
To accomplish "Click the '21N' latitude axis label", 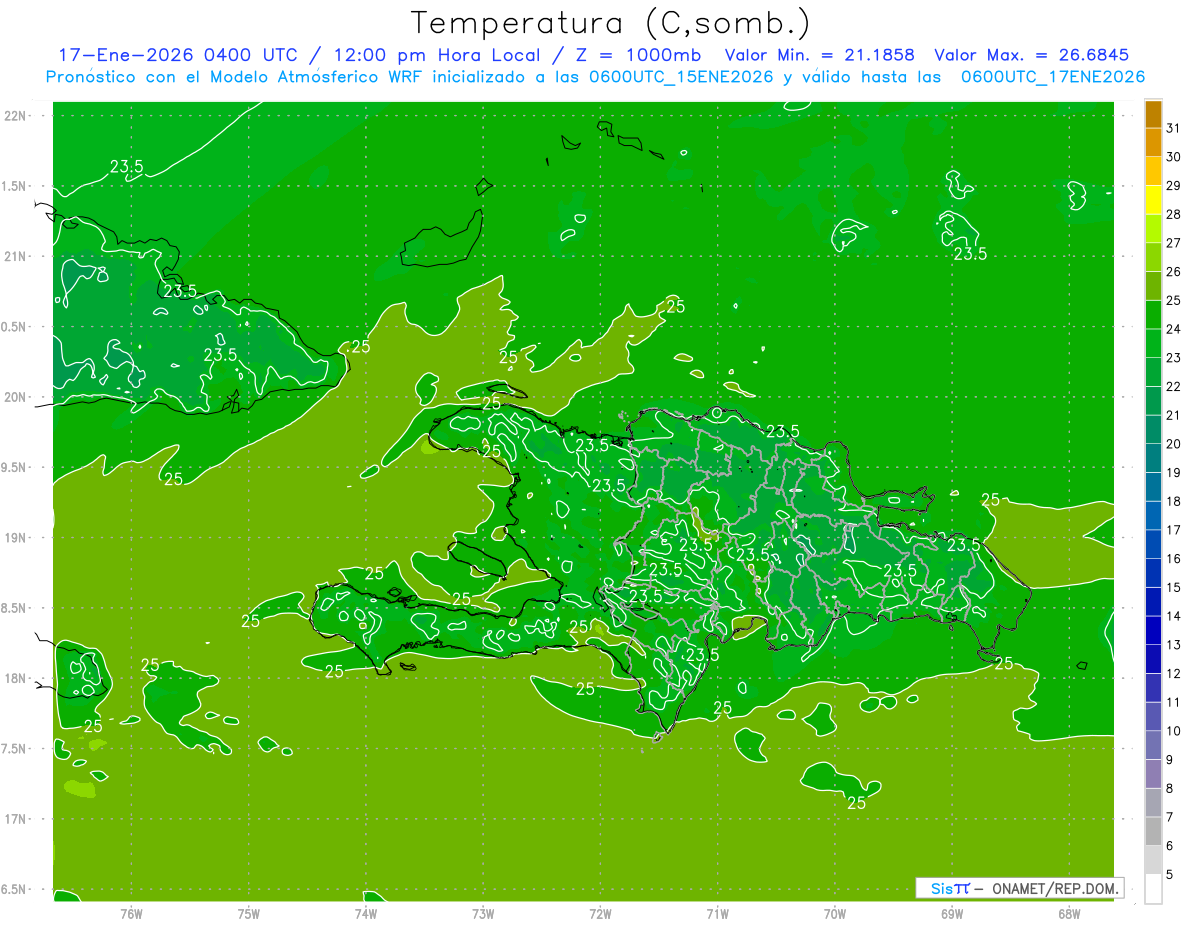I will click(x=14, y=256).
